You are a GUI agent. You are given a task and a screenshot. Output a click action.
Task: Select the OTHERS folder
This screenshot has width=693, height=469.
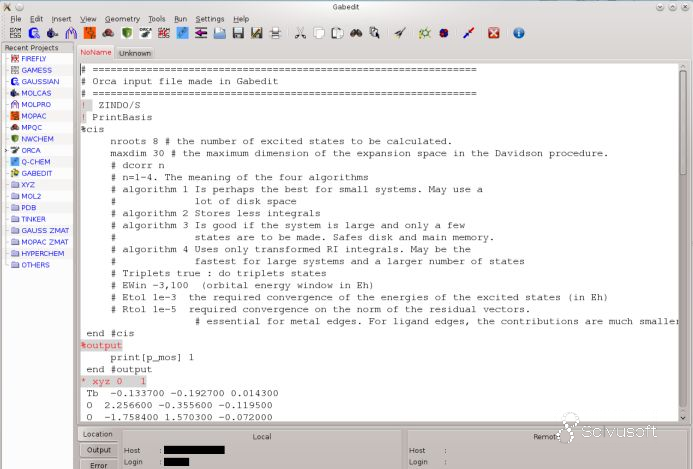tap(35, 265)
